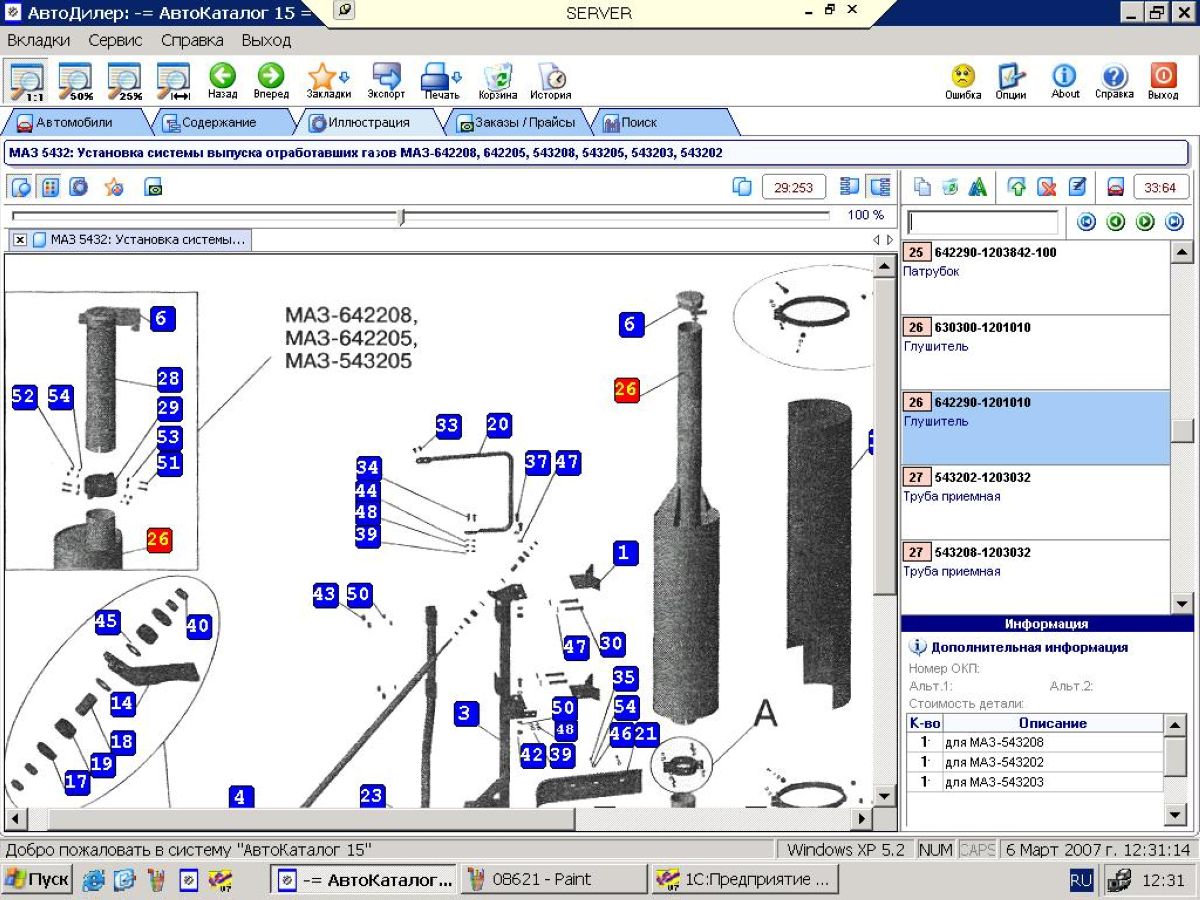The width and height of the screenshot is (1200, 900).
Task: Go to next part with green right button
Action: 1145,222
